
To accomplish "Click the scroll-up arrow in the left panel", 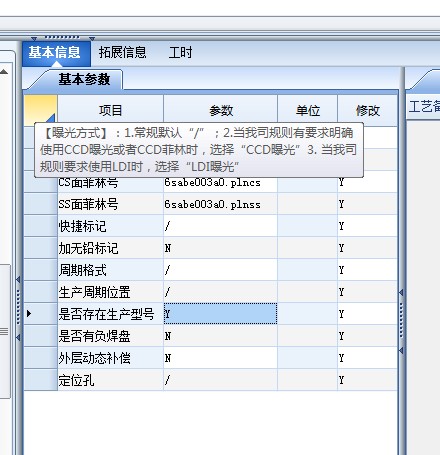I will [x=4, y=71].
